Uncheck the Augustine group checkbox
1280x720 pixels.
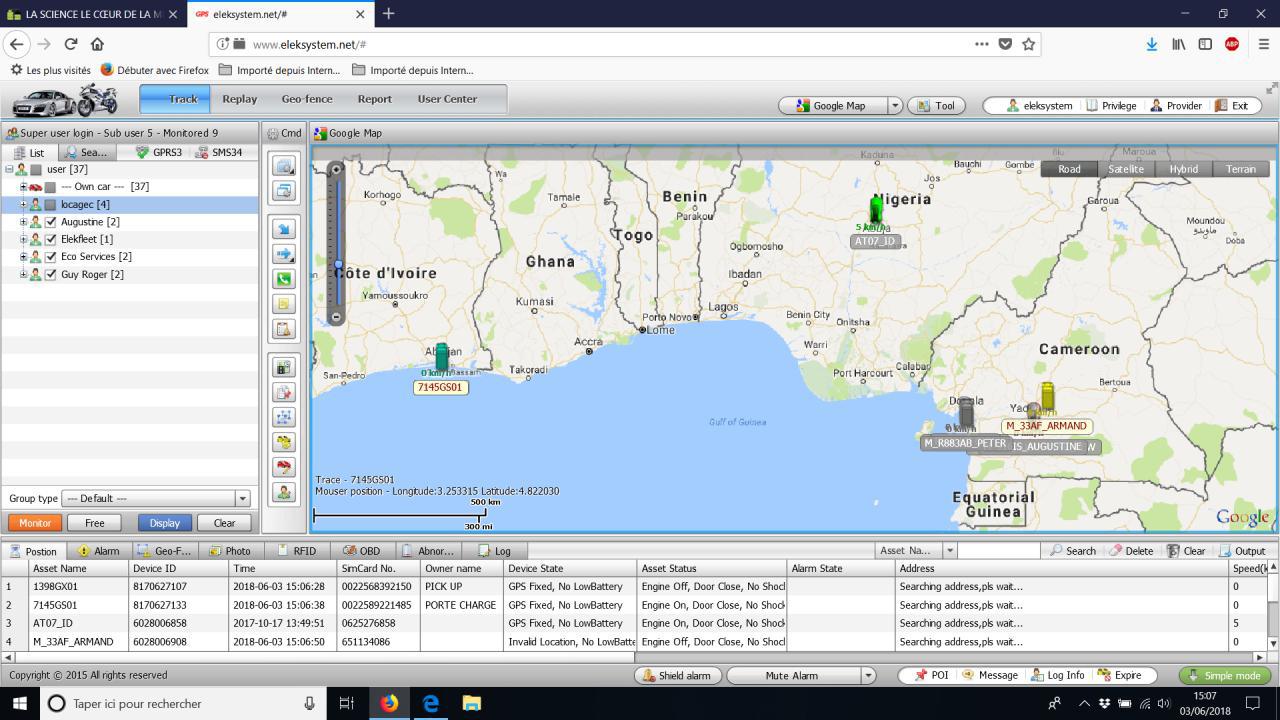51,222
